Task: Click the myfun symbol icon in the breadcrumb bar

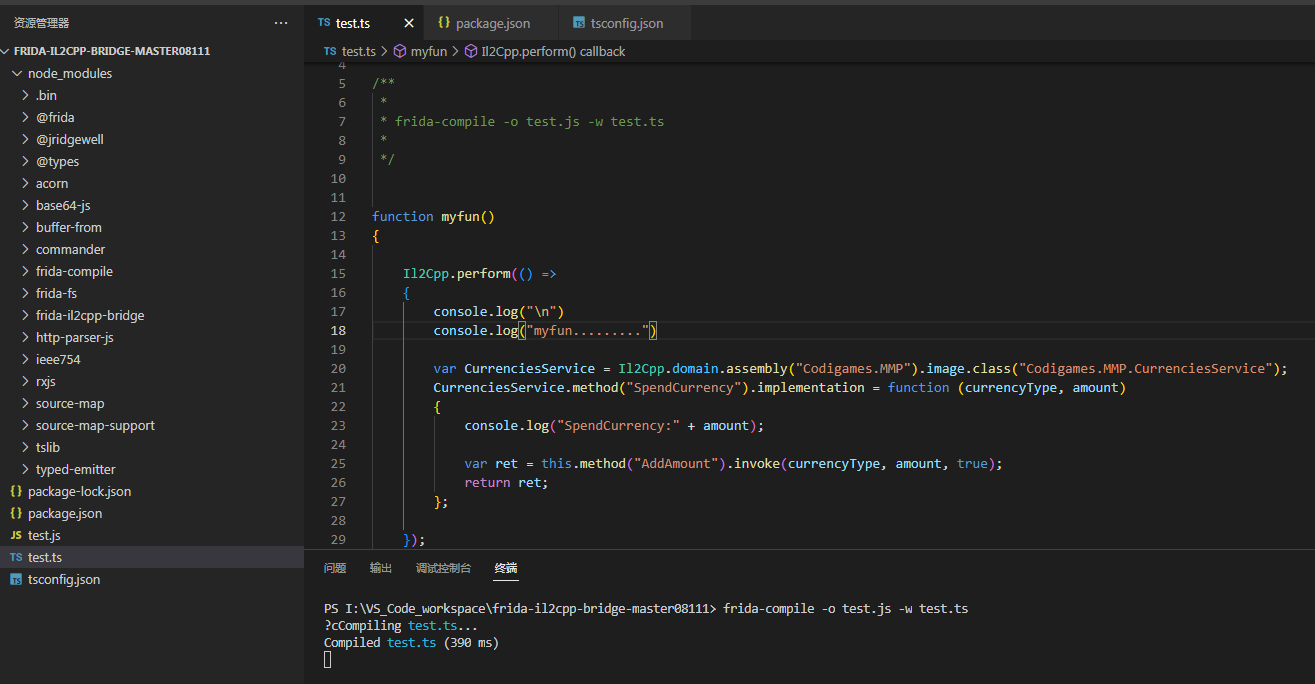Action: 400,50
